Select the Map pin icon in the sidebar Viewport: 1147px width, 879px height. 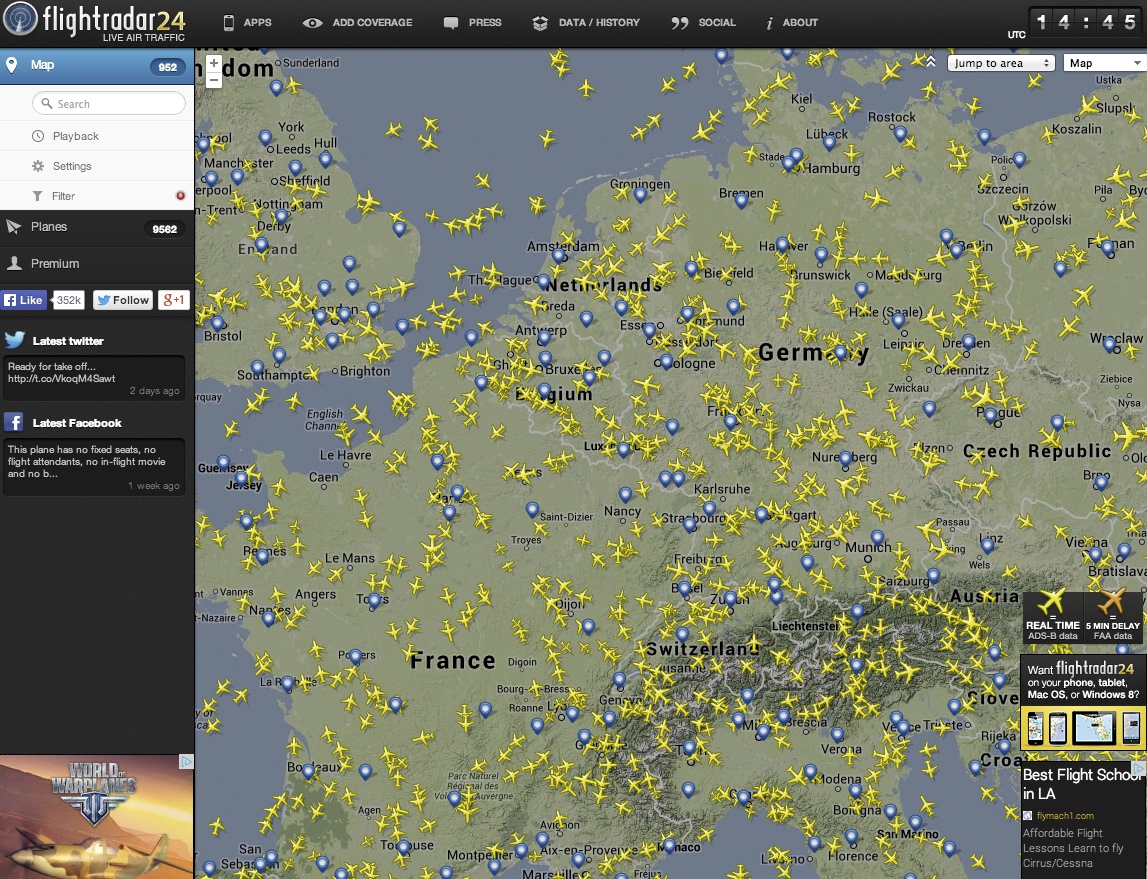[11, 65]
